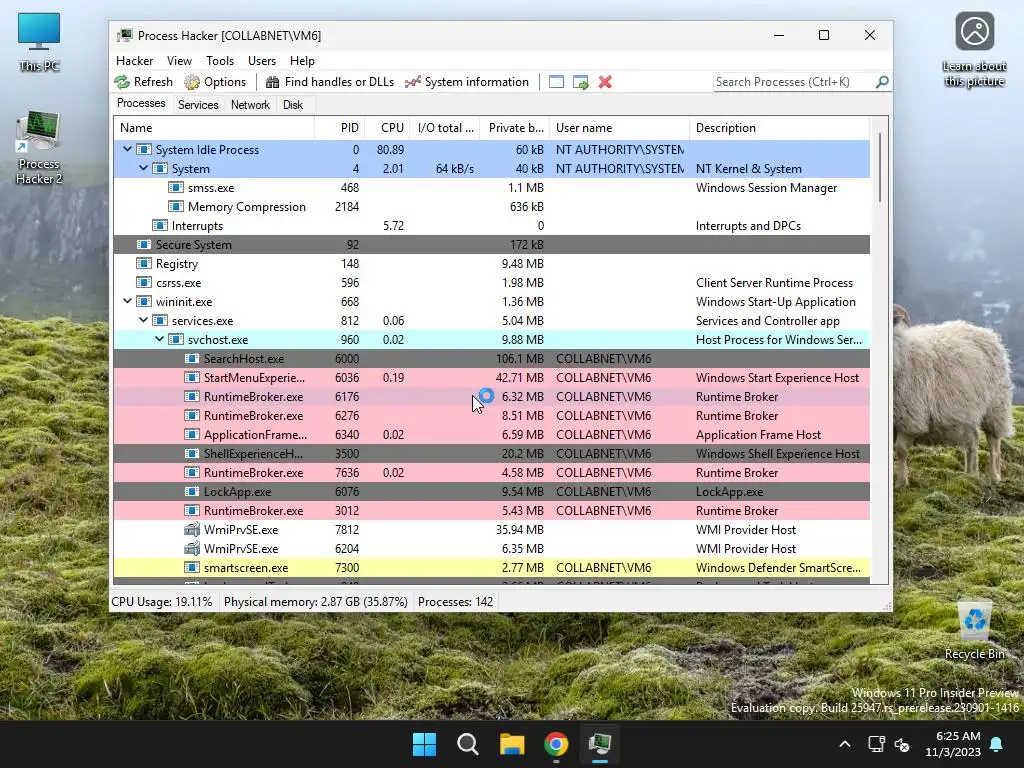Select RuntimeBroker.exe with PID 6276
1024x768 pixels.
[492, 415]
